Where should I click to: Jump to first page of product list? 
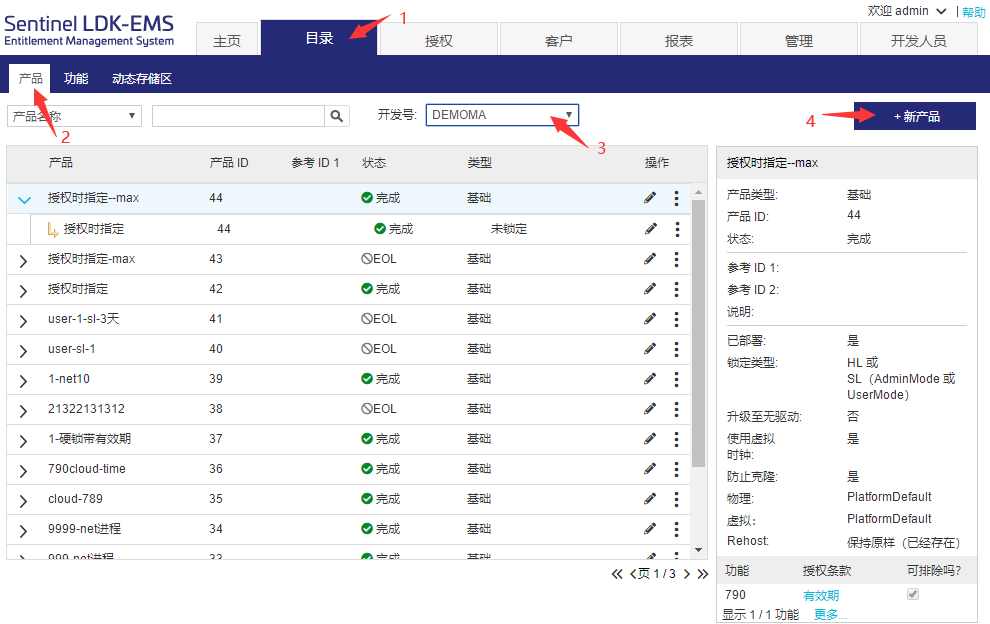617,574
